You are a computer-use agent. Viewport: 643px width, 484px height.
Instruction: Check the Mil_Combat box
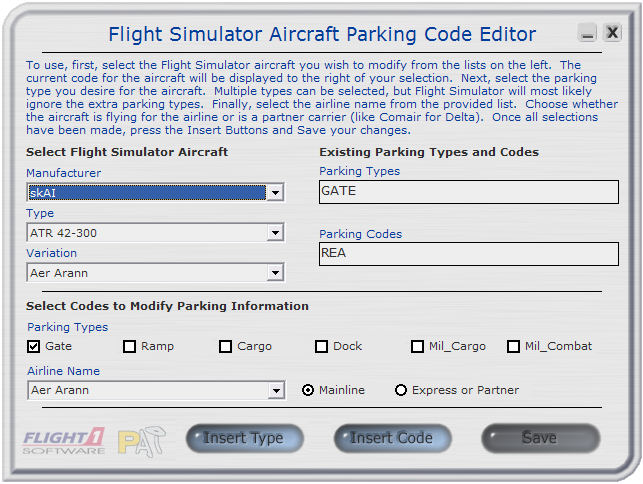tap(513, 347)
